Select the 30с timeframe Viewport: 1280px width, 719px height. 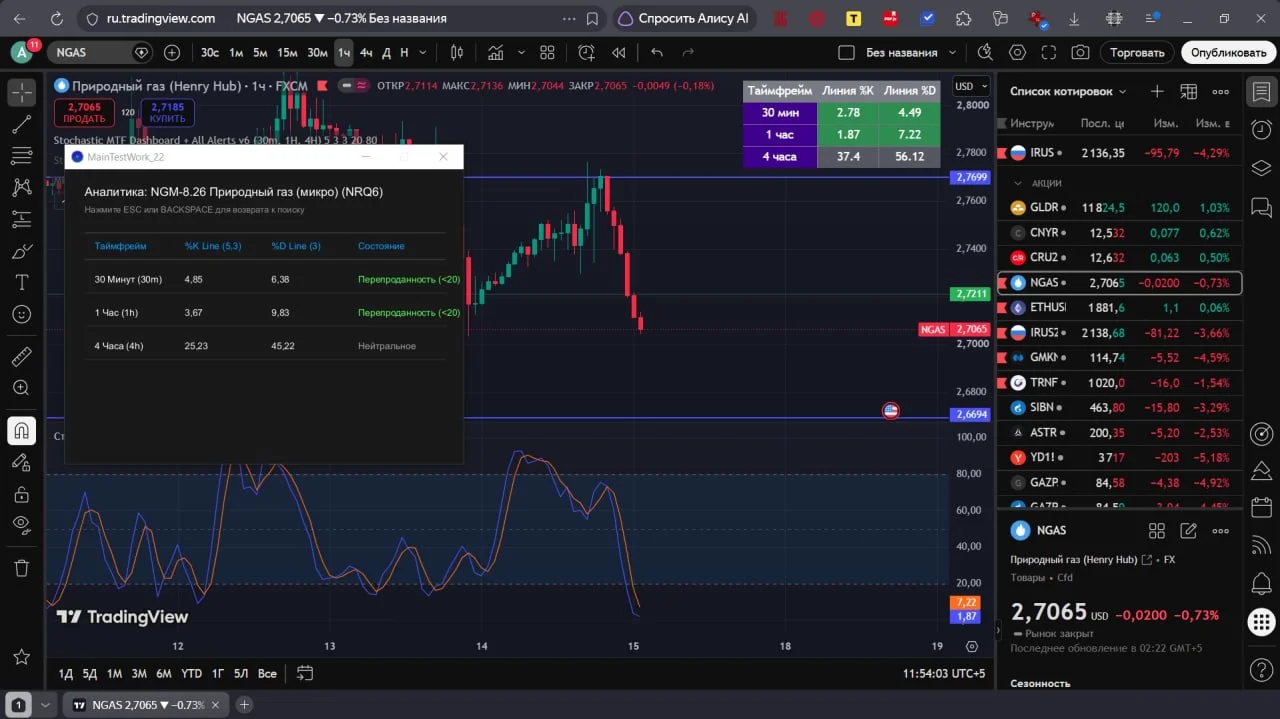coord(210,53)
